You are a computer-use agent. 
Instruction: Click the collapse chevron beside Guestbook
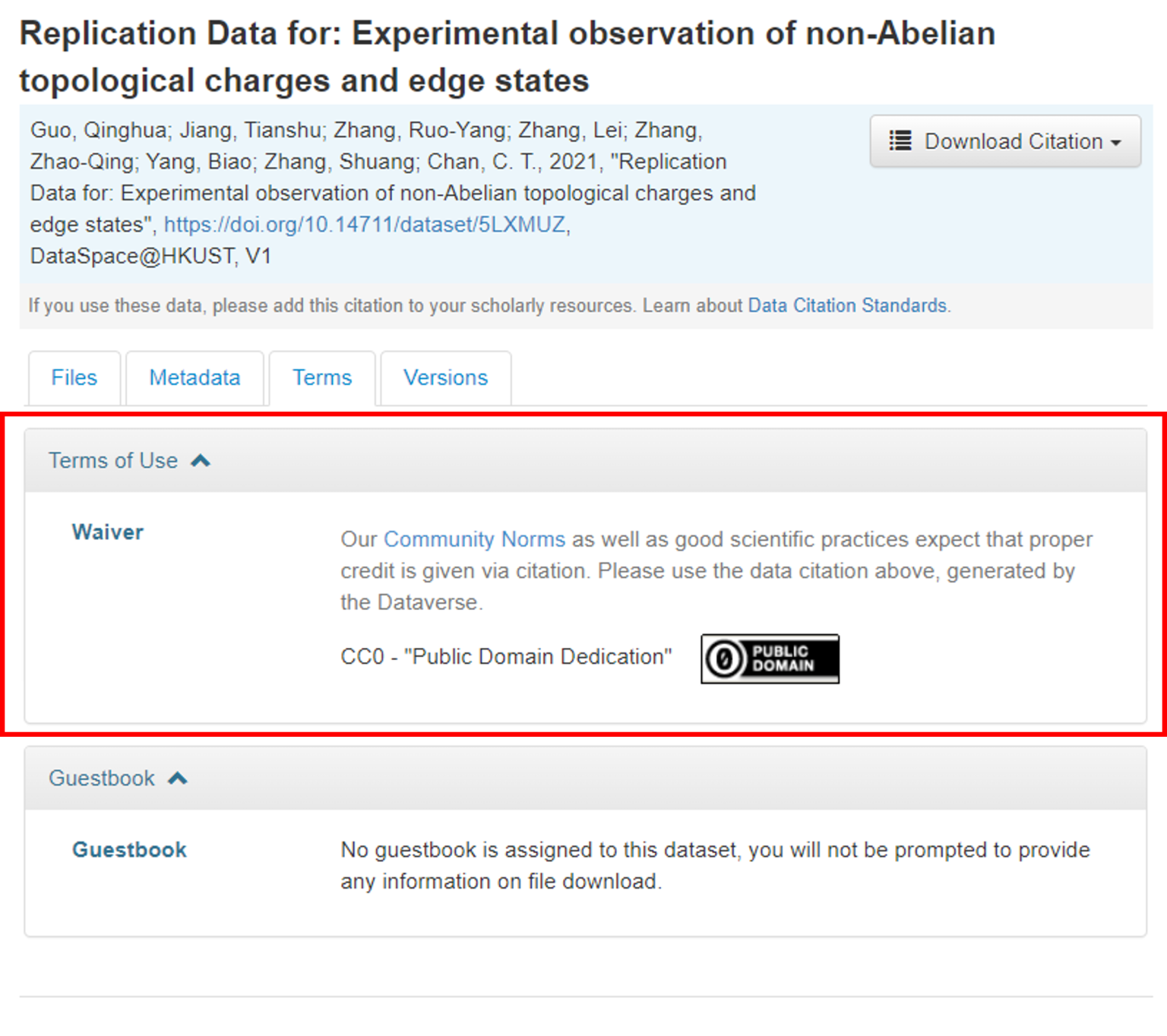[178, 777]
